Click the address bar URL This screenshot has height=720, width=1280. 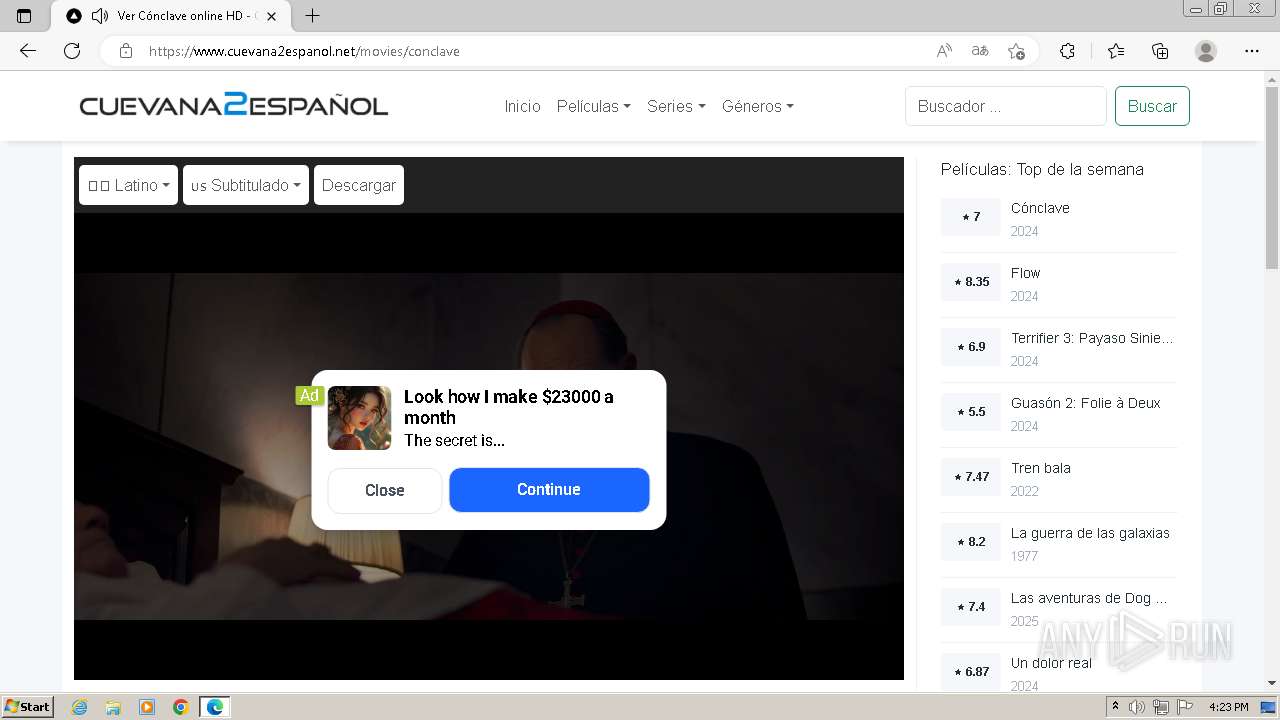pyautogui.click(x=304, y=51)
